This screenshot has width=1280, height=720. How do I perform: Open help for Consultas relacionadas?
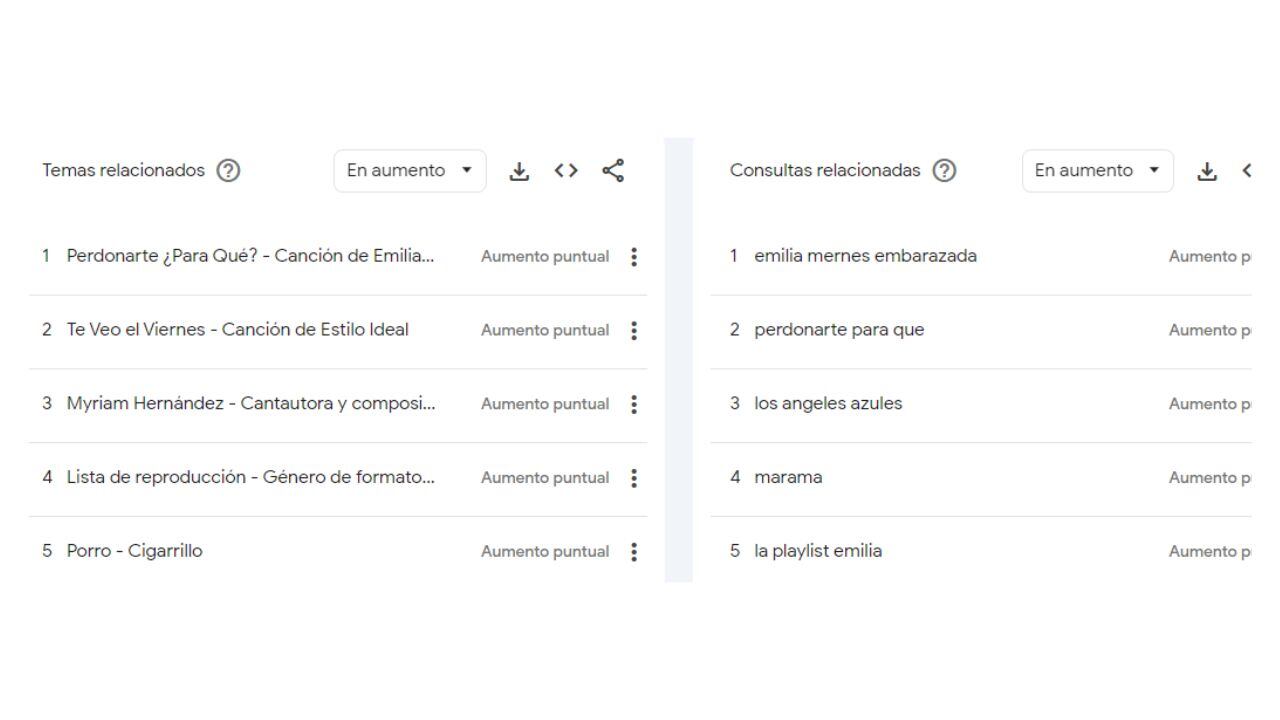pyautogui.click(x=943, y=171)
